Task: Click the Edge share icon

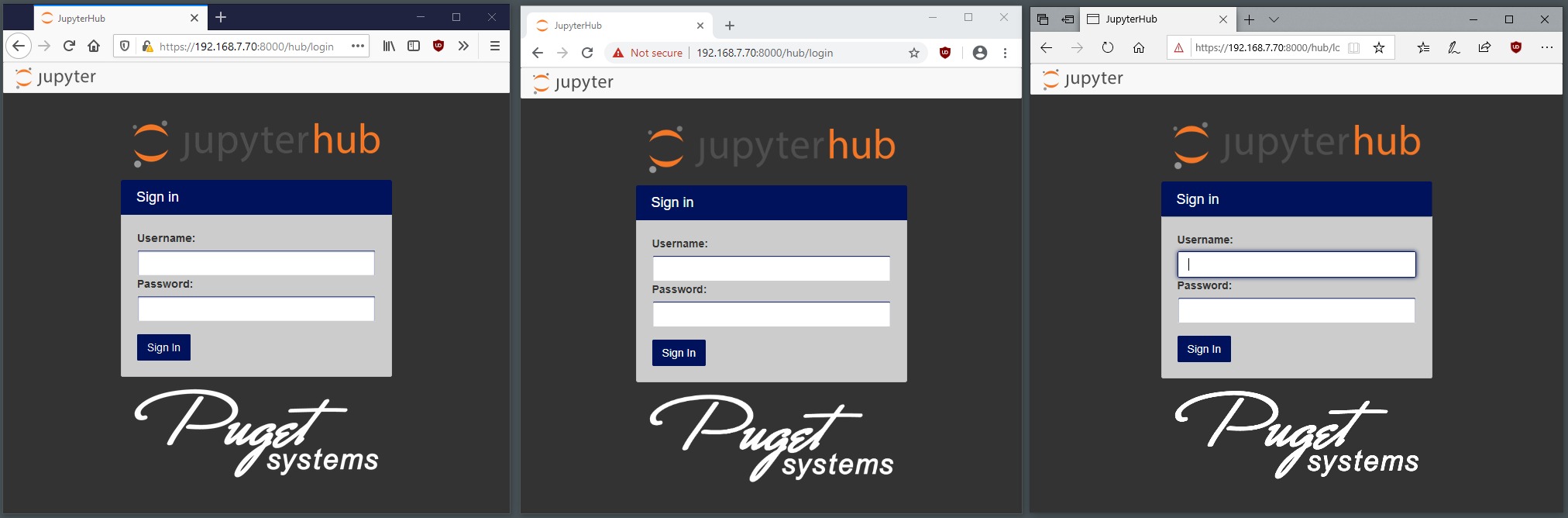Action: (x=1484, y=48)
